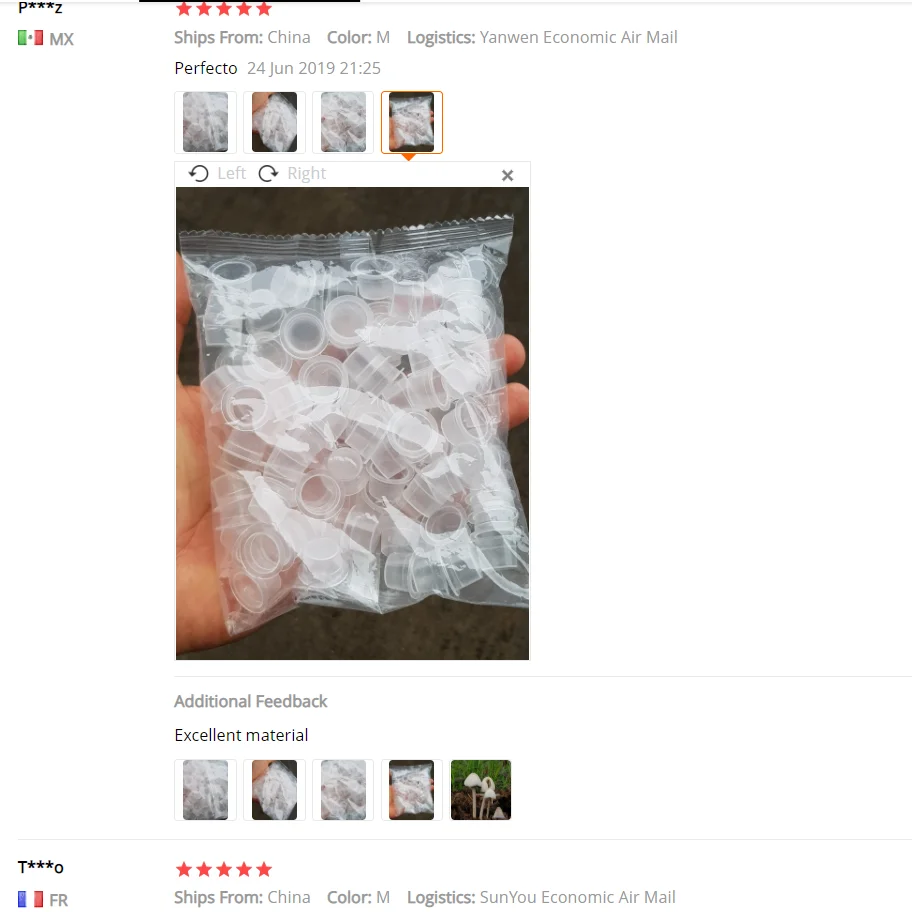The height and width of the screenshot is (912, 912).
Task: Open third thumbnail under Additional Feedback
Action: 343,790
